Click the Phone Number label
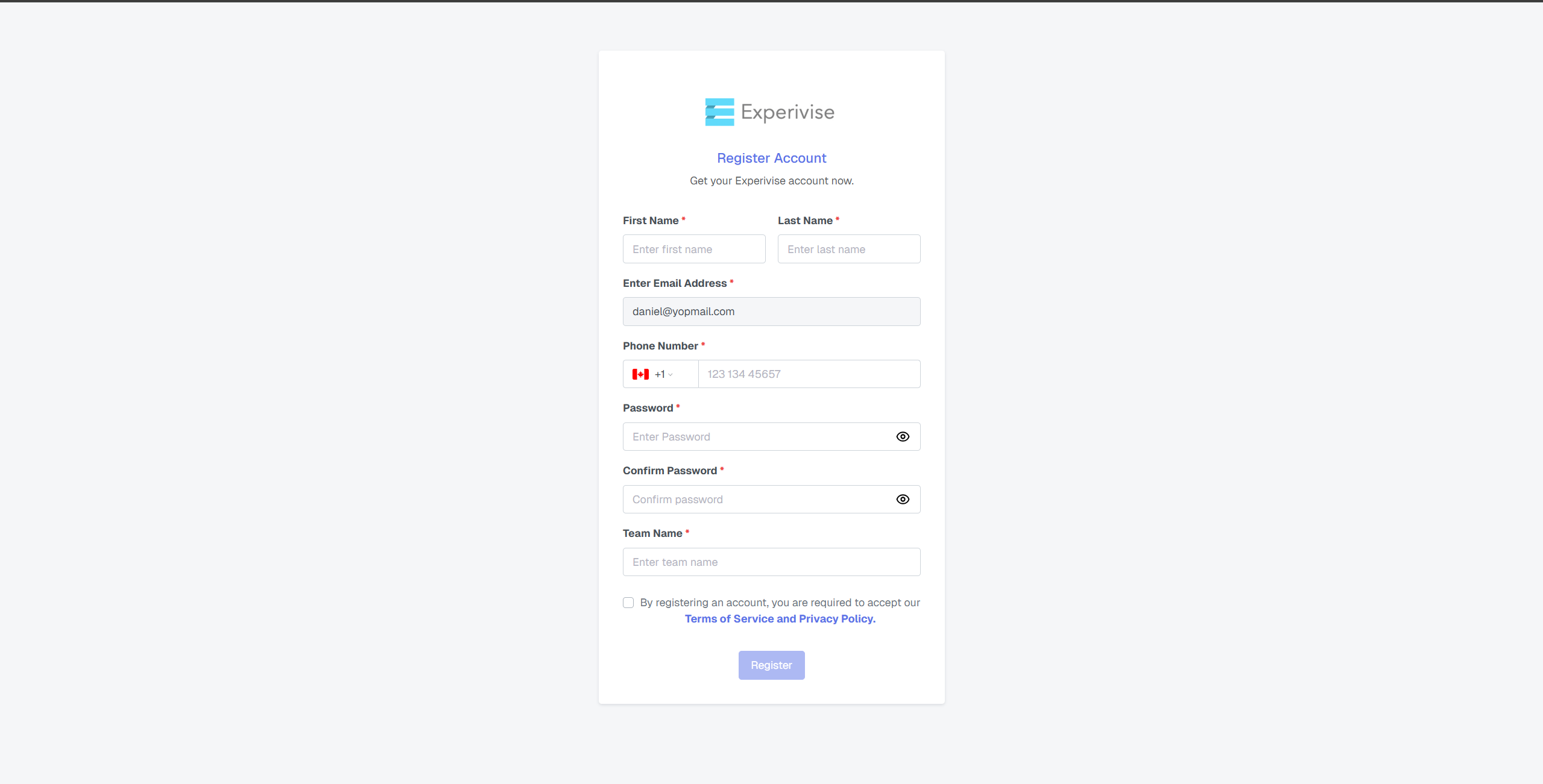This screenshot has width=1543, height=784. (660, 346)
